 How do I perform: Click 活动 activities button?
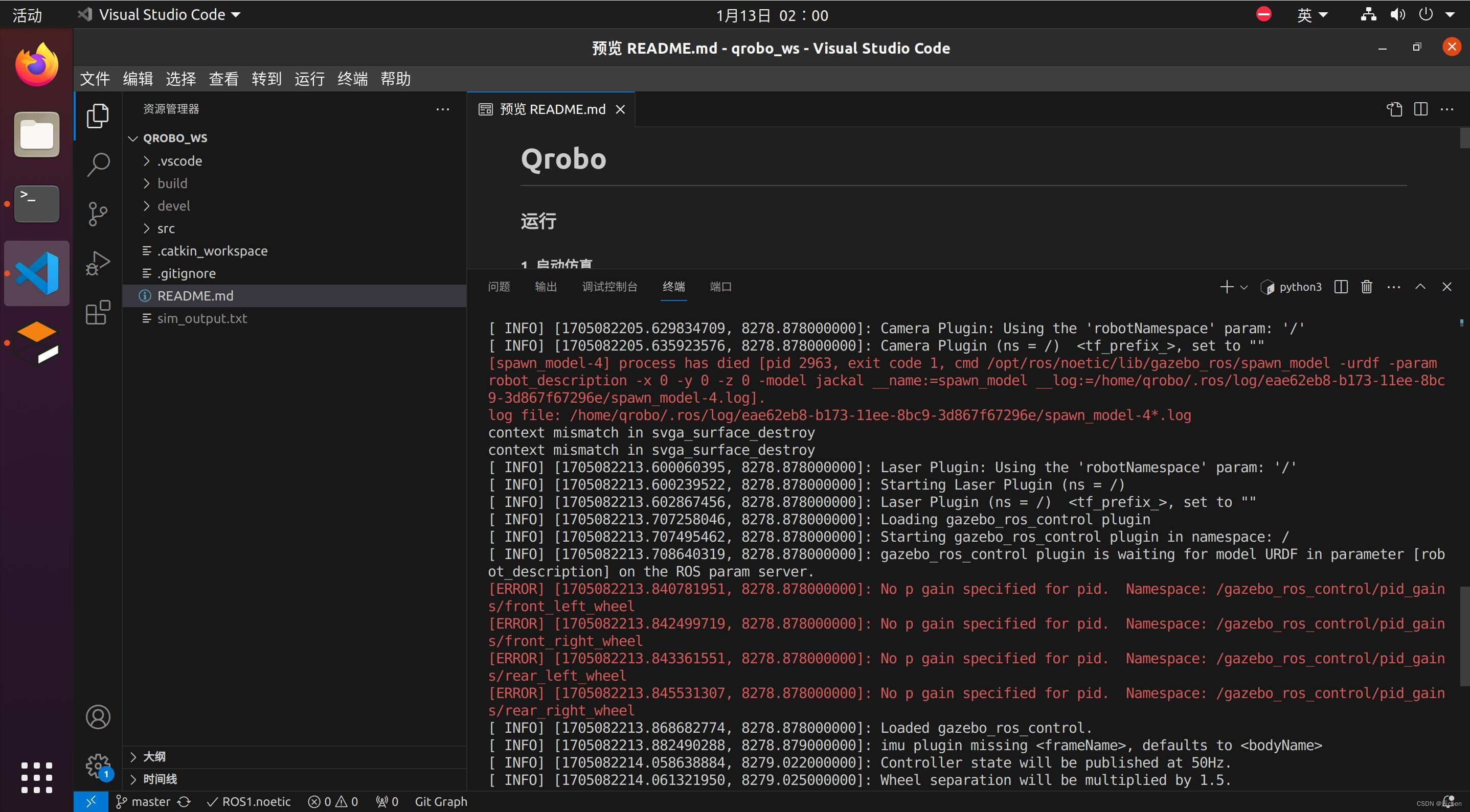click(x=28, y=15)
